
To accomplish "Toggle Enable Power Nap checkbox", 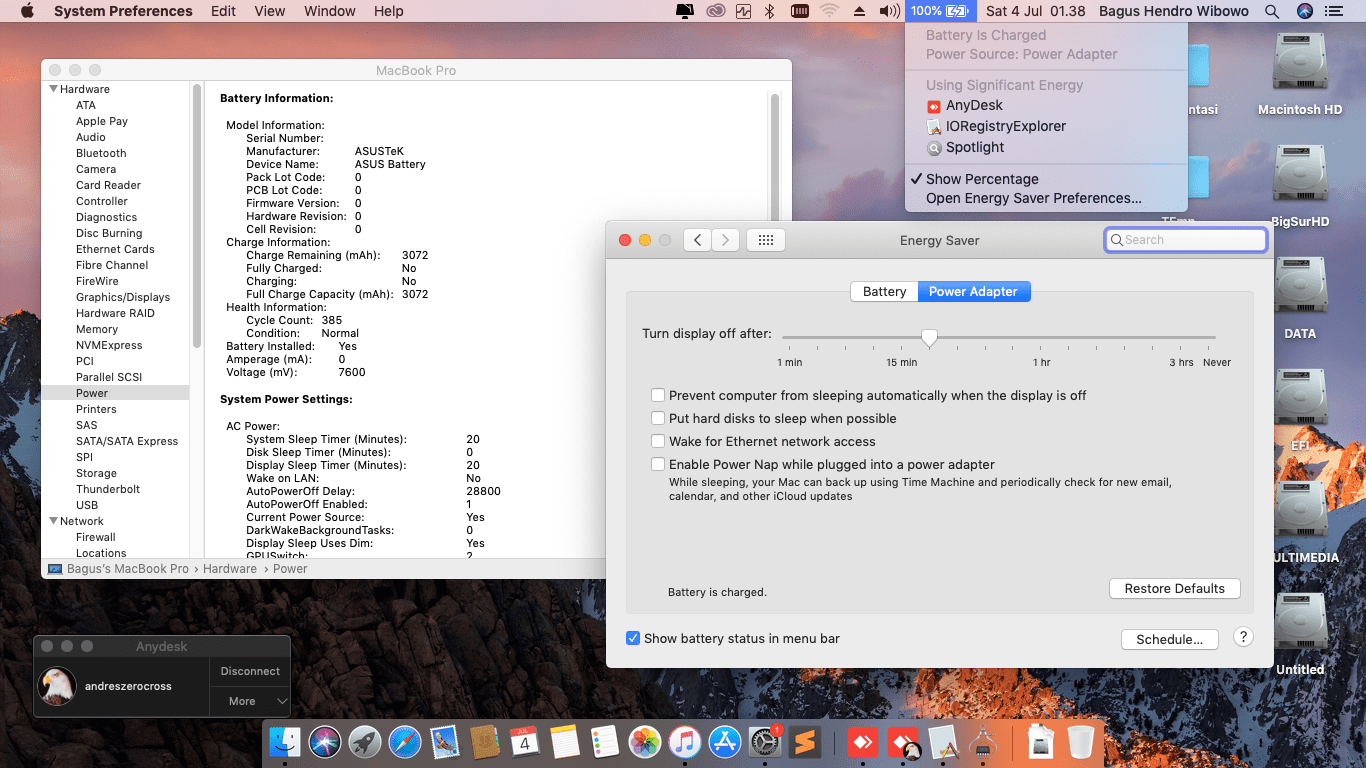I will click(658, 465).
